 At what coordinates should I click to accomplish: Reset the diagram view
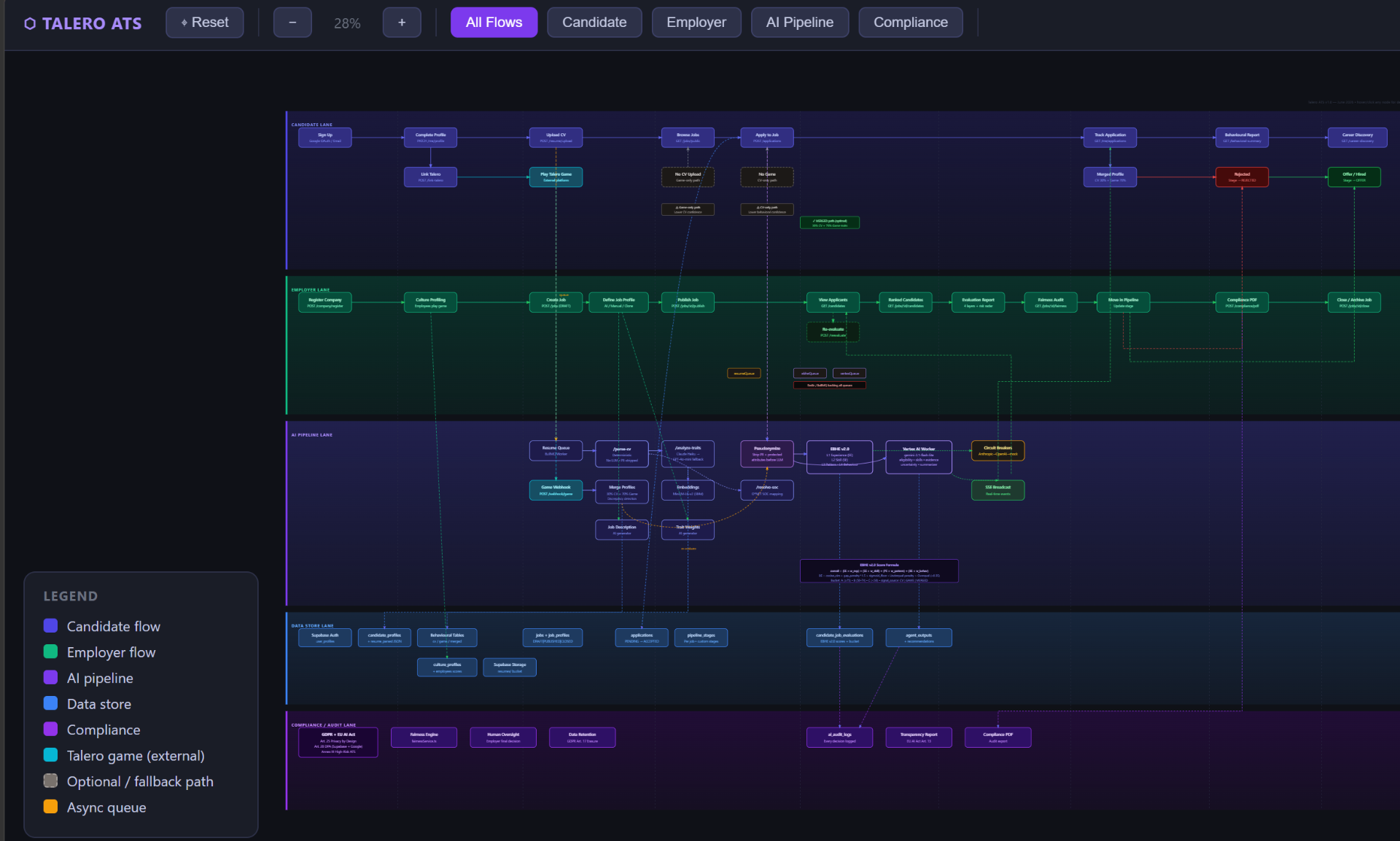tap(205, 23)
